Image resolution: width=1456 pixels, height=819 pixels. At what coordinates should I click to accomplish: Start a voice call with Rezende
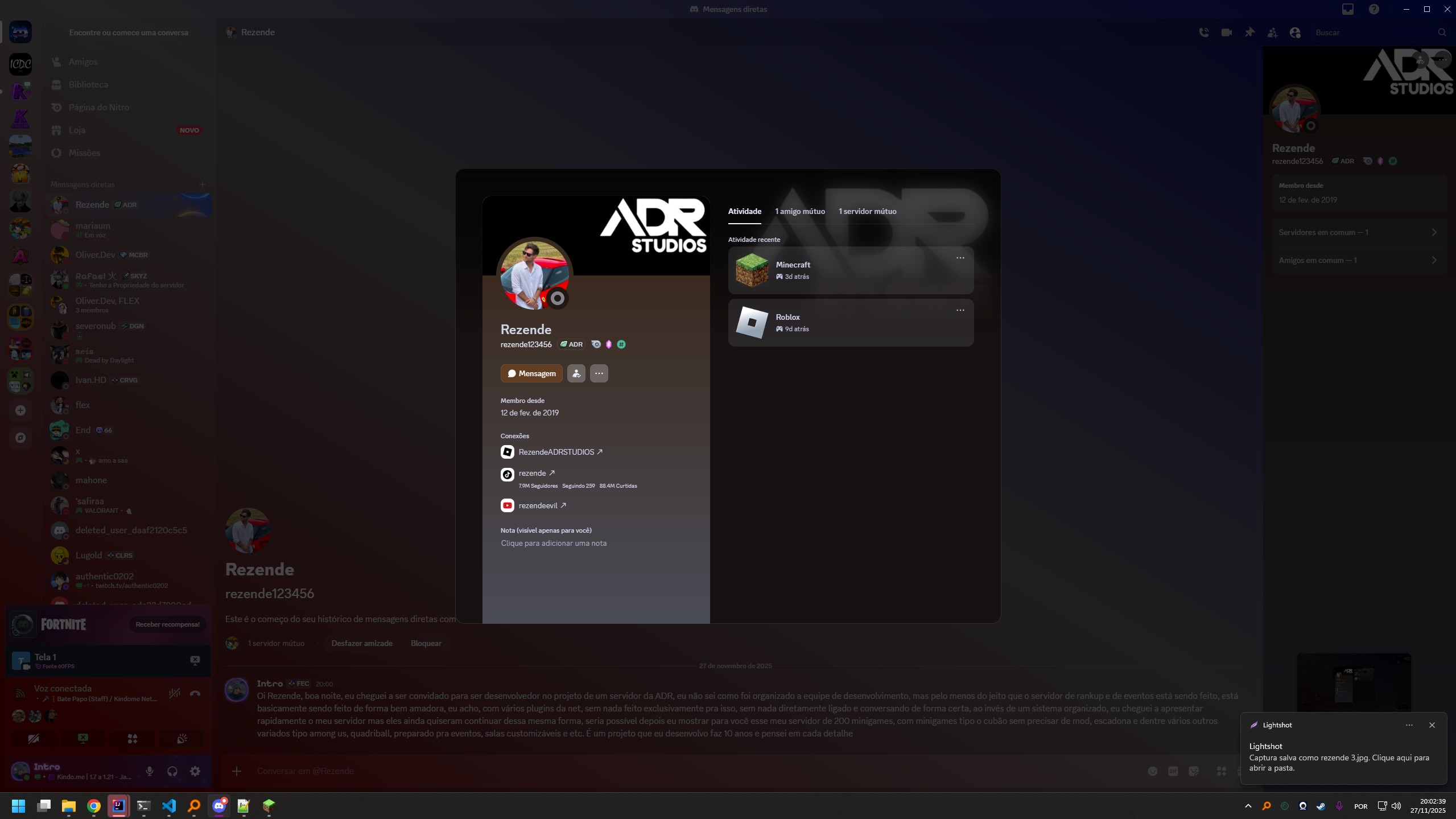point(1203,32)
